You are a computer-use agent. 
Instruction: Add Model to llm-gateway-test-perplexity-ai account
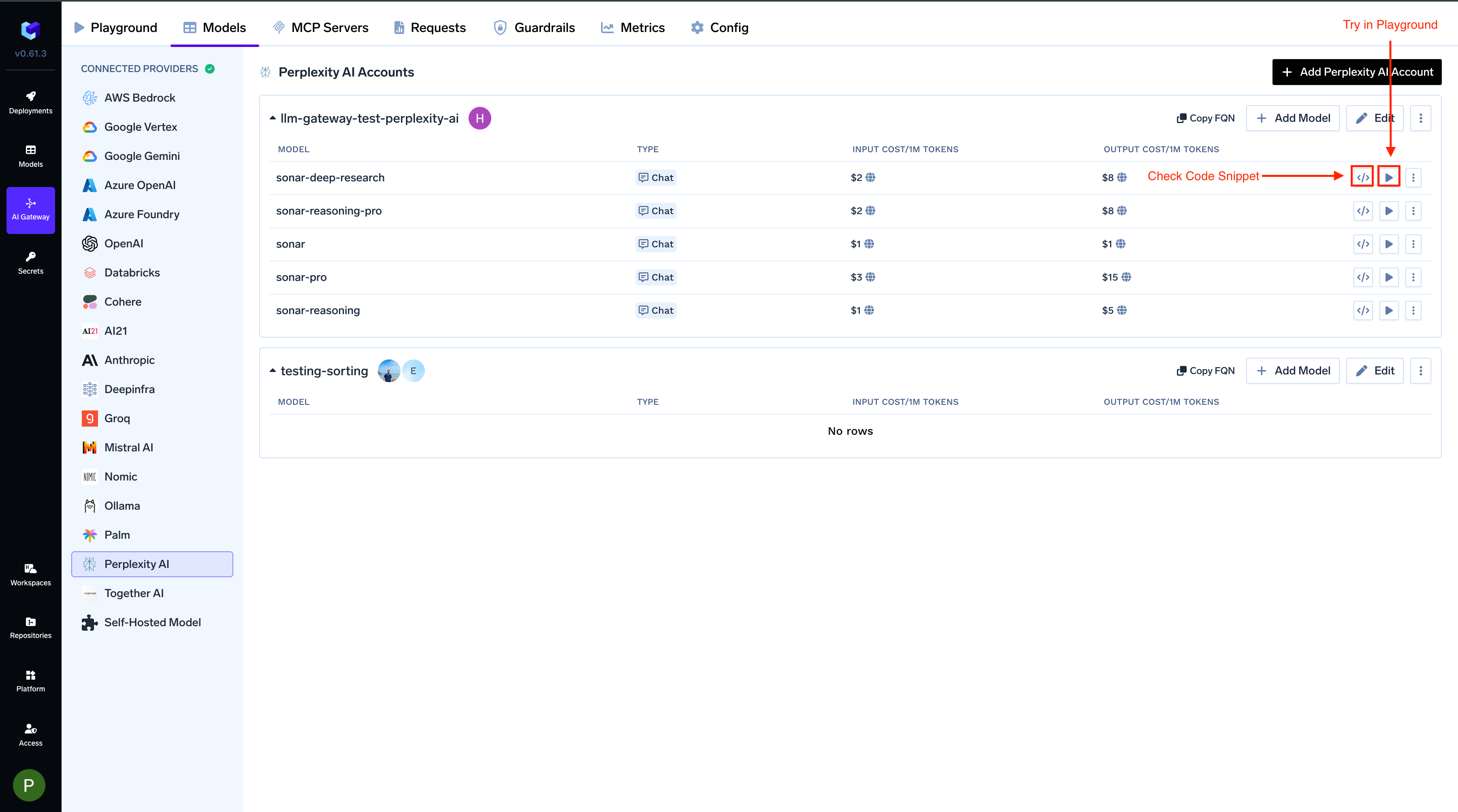(x=1293, y=118)
